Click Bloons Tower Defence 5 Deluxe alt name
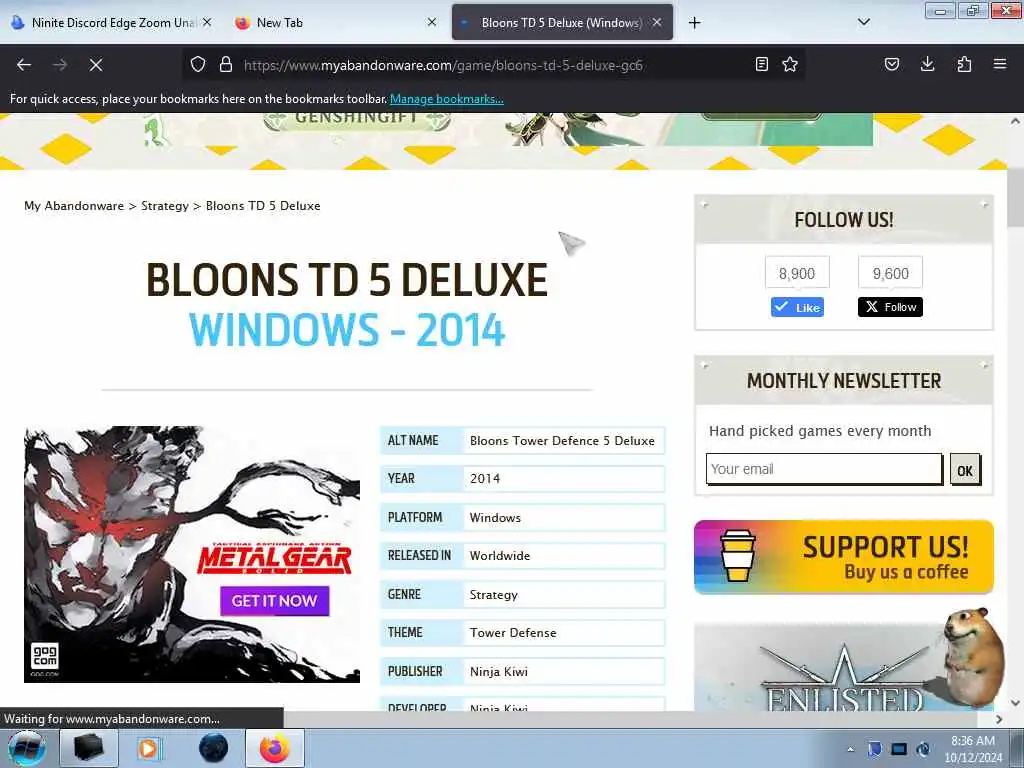 562,441
